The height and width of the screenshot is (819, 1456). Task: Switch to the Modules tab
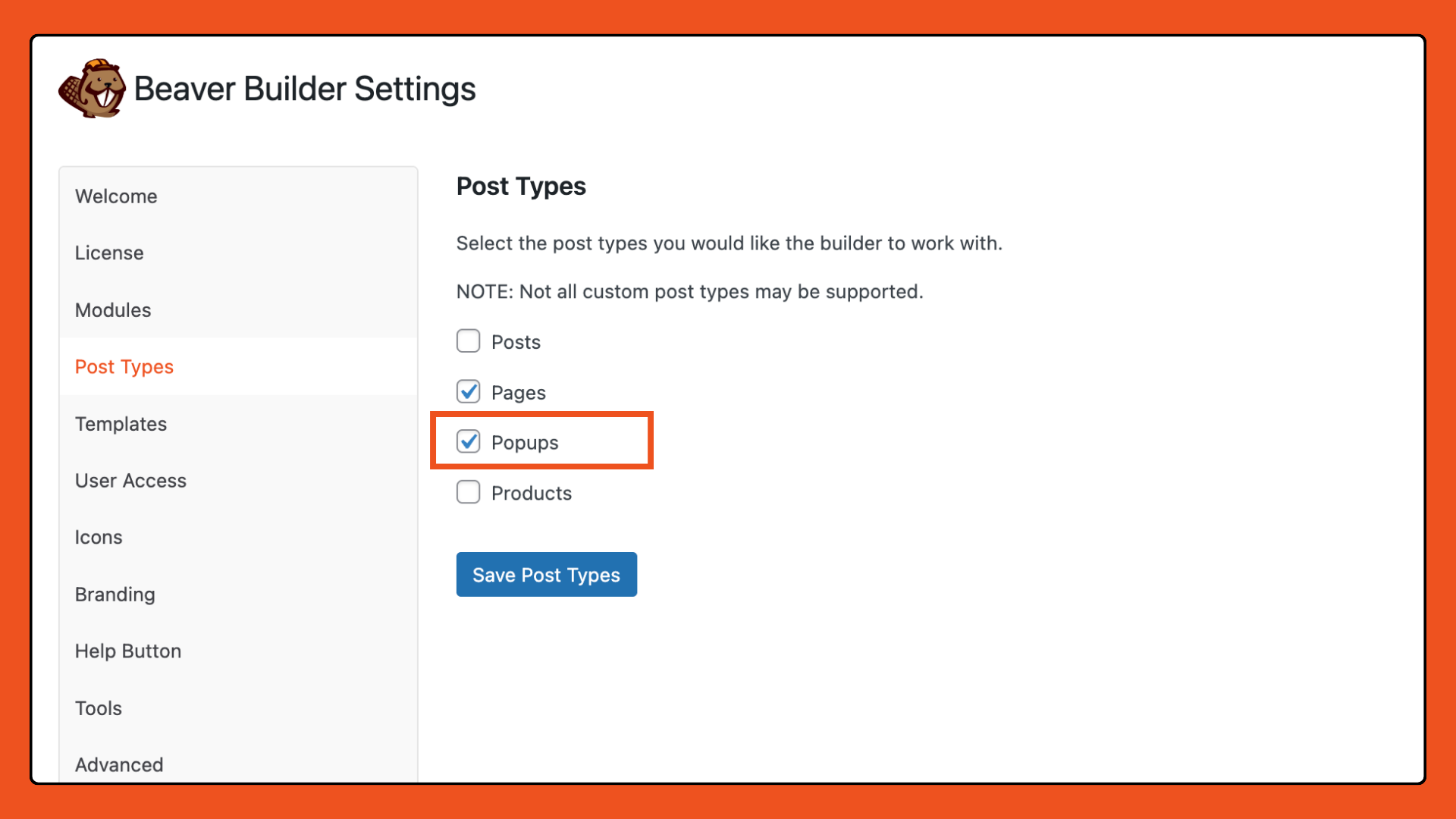click(113, 310)
